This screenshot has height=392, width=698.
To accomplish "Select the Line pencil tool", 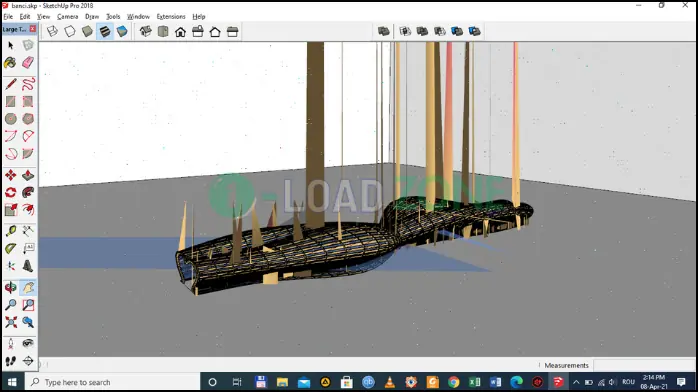I will tap(11, 84).
